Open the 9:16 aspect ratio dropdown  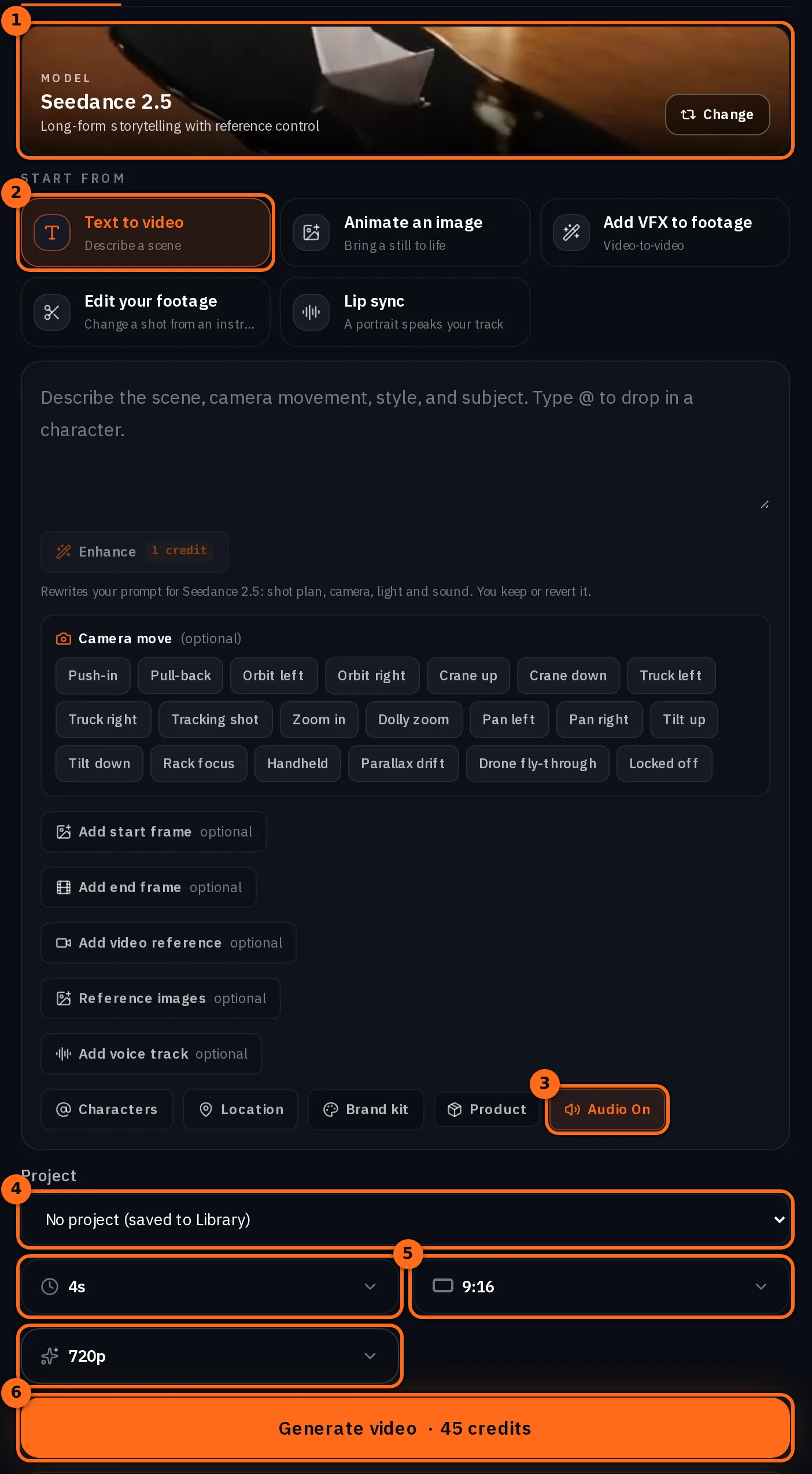click(601, 1287)
